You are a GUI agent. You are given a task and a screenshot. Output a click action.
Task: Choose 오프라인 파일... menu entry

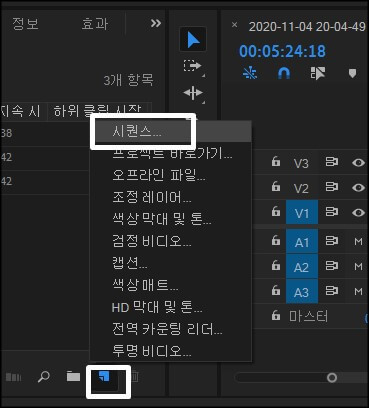[x=171, y=175]
